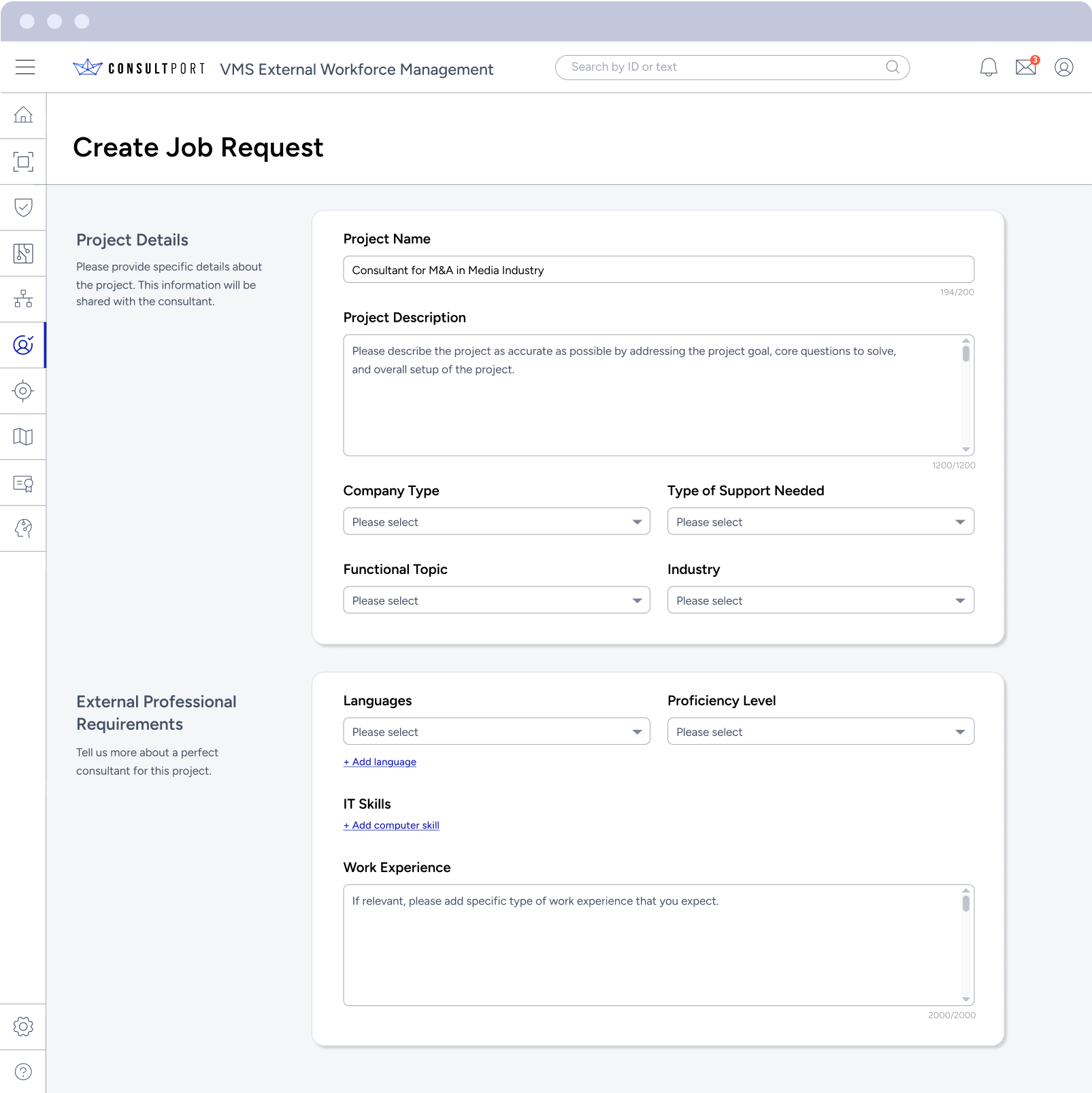Click into the Project Name field

tap(658, 270)
